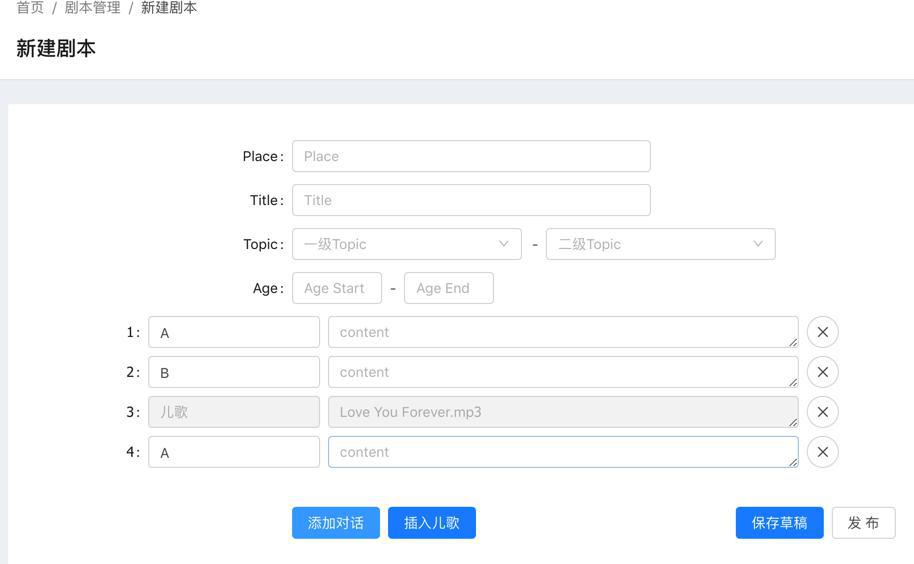Remove the 儿歌 song row 3
Viewport: 914px width, 564px height.
(x=822, y=412)
